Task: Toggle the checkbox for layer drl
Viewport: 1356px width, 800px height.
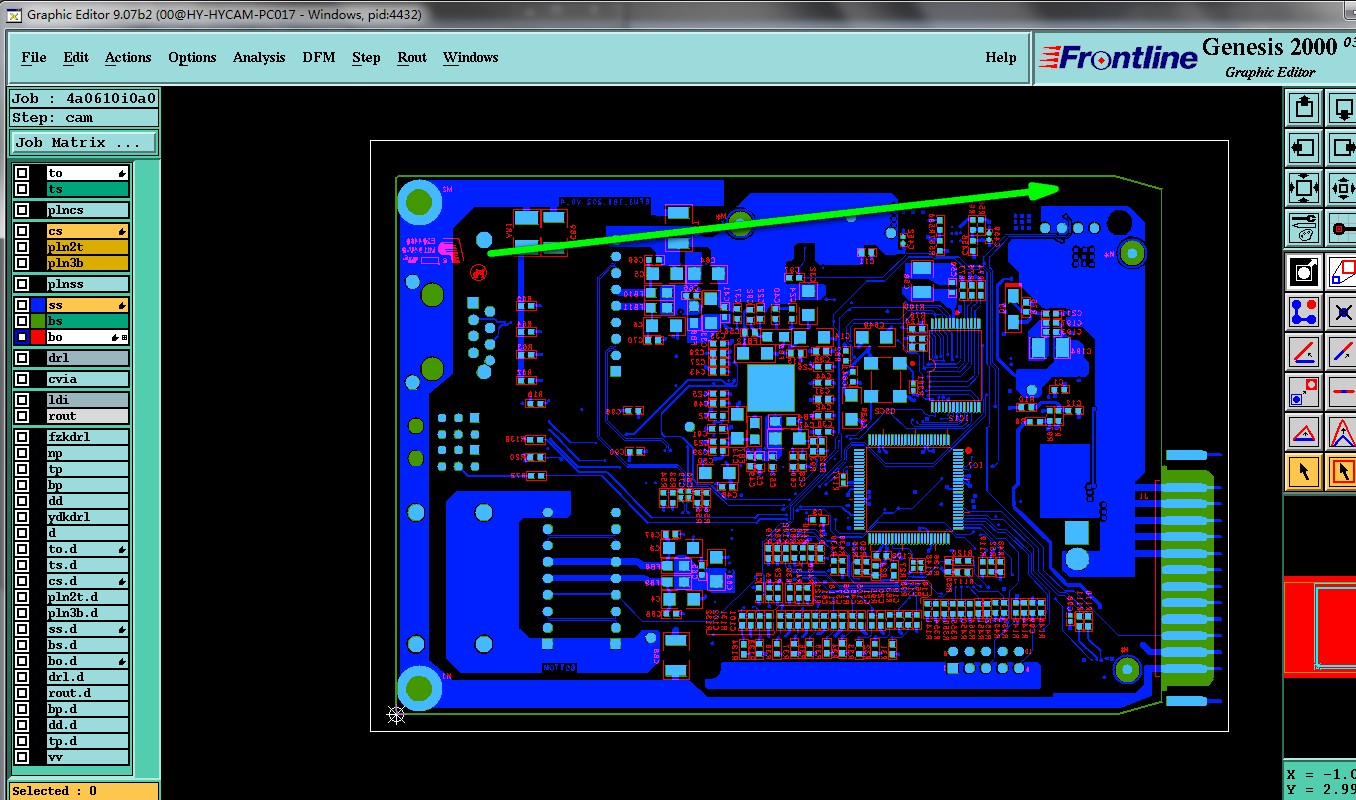Action: coord(22,358)
